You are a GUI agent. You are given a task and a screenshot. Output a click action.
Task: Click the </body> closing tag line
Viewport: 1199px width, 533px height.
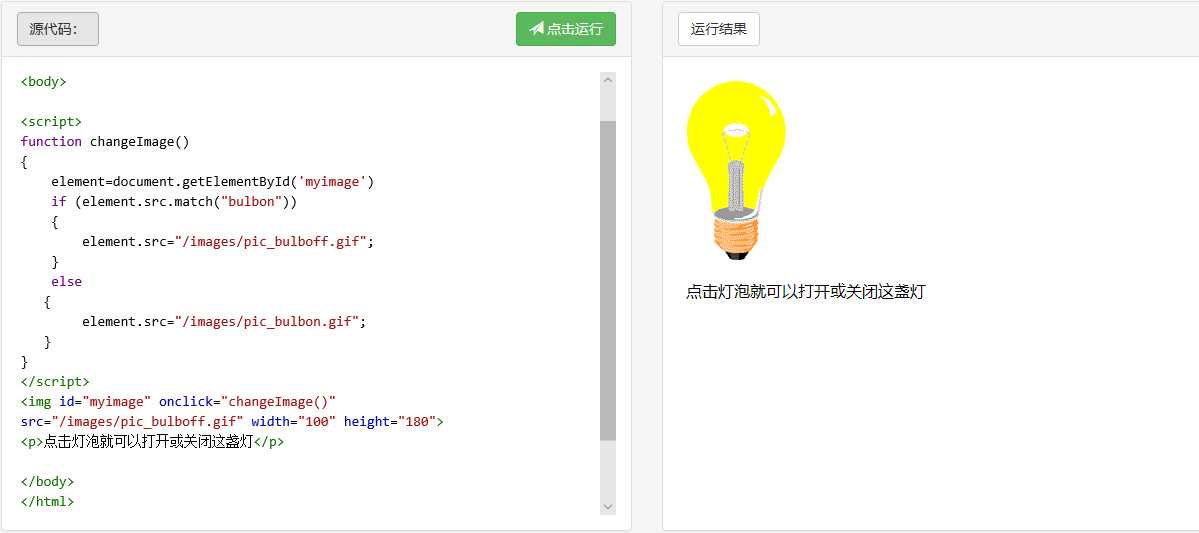(x=47, y=482)
